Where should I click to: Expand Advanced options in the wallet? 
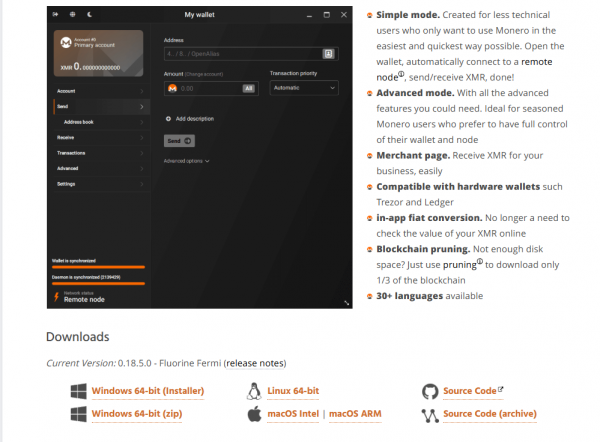pyautogui.click(x=187, y=161)
